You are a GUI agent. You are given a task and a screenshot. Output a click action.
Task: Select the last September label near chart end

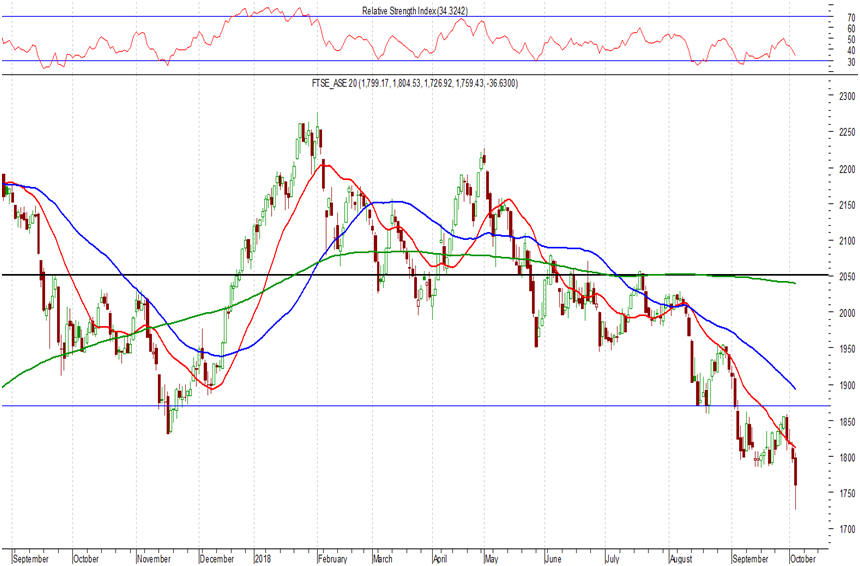(750, 559)
